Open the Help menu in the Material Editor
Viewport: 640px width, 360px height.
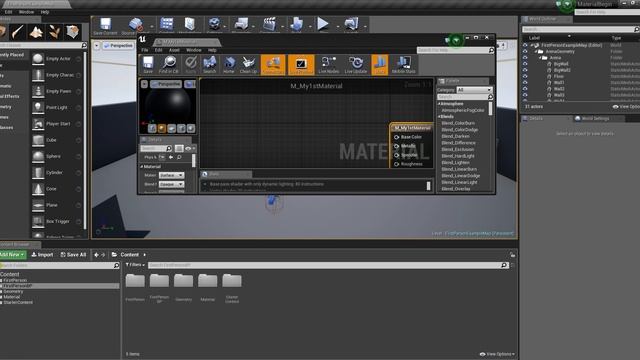[x=212, y=50]
